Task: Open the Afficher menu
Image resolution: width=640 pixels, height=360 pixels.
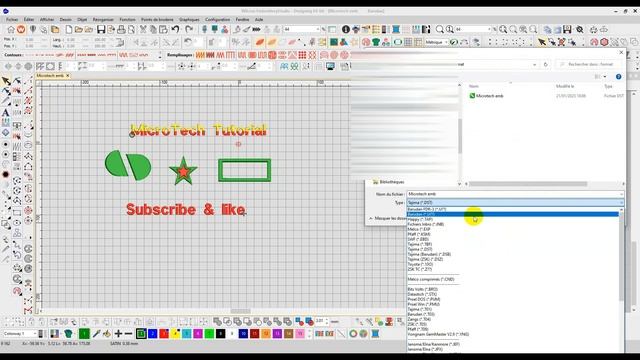Action: coord(47,20)
